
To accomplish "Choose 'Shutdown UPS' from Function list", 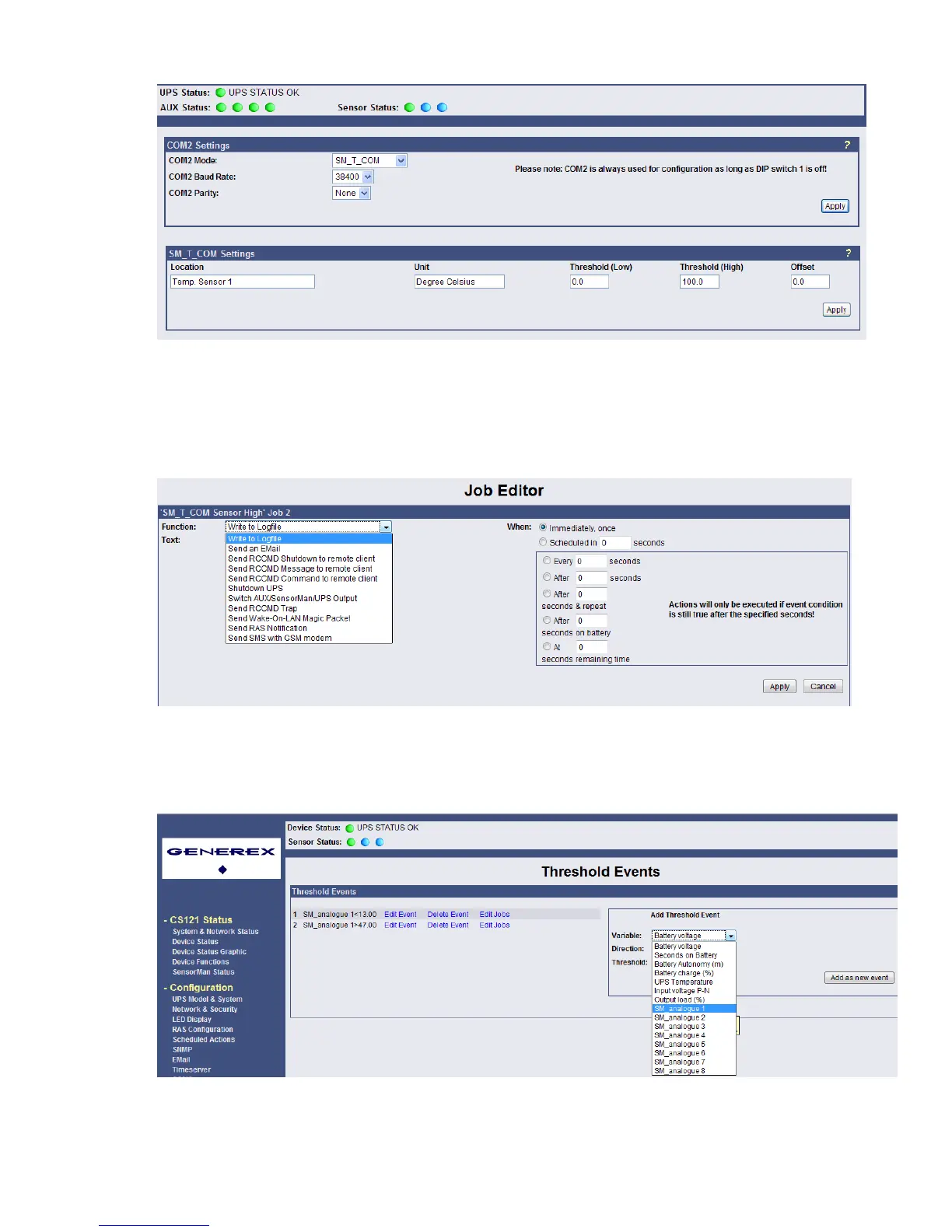I will coord(255,588).
